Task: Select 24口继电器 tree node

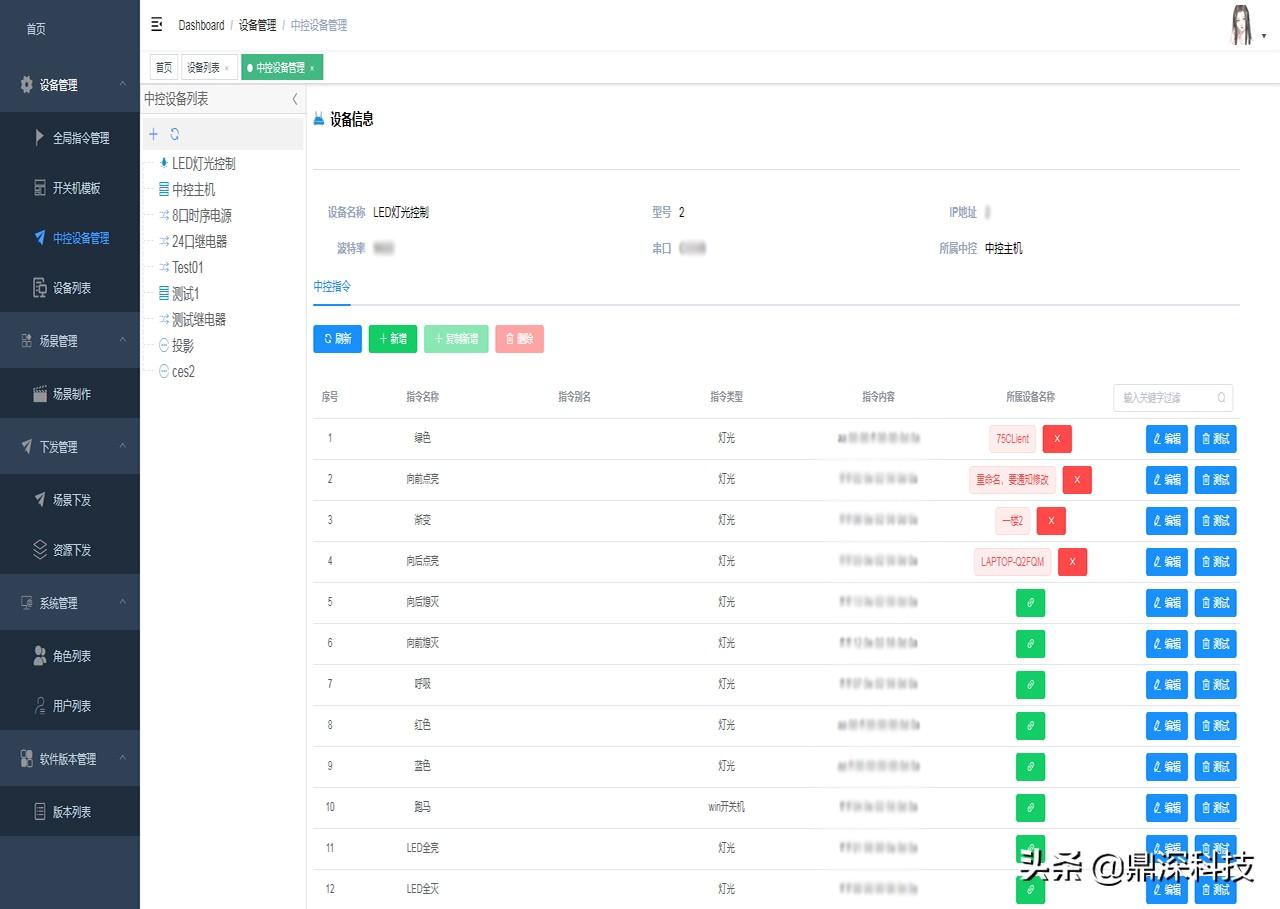Action: click(199, 241)
